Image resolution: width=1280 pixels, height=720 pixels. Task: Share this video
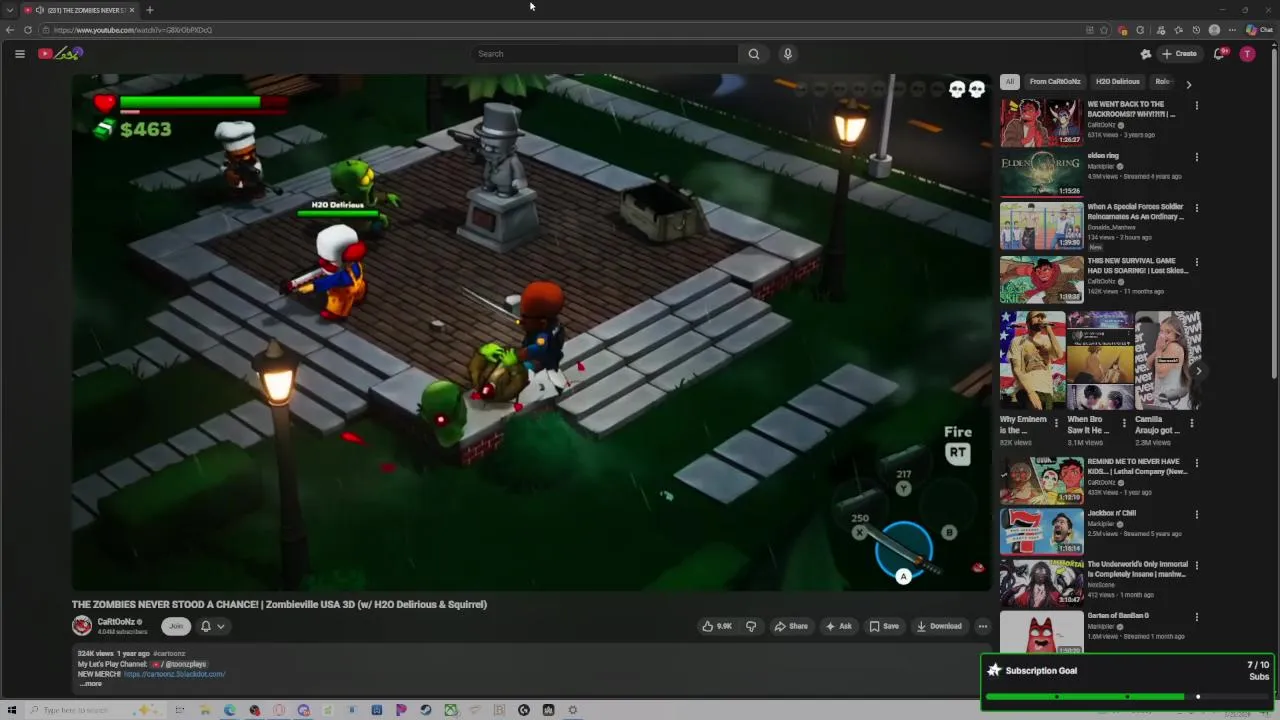[791, 626]
